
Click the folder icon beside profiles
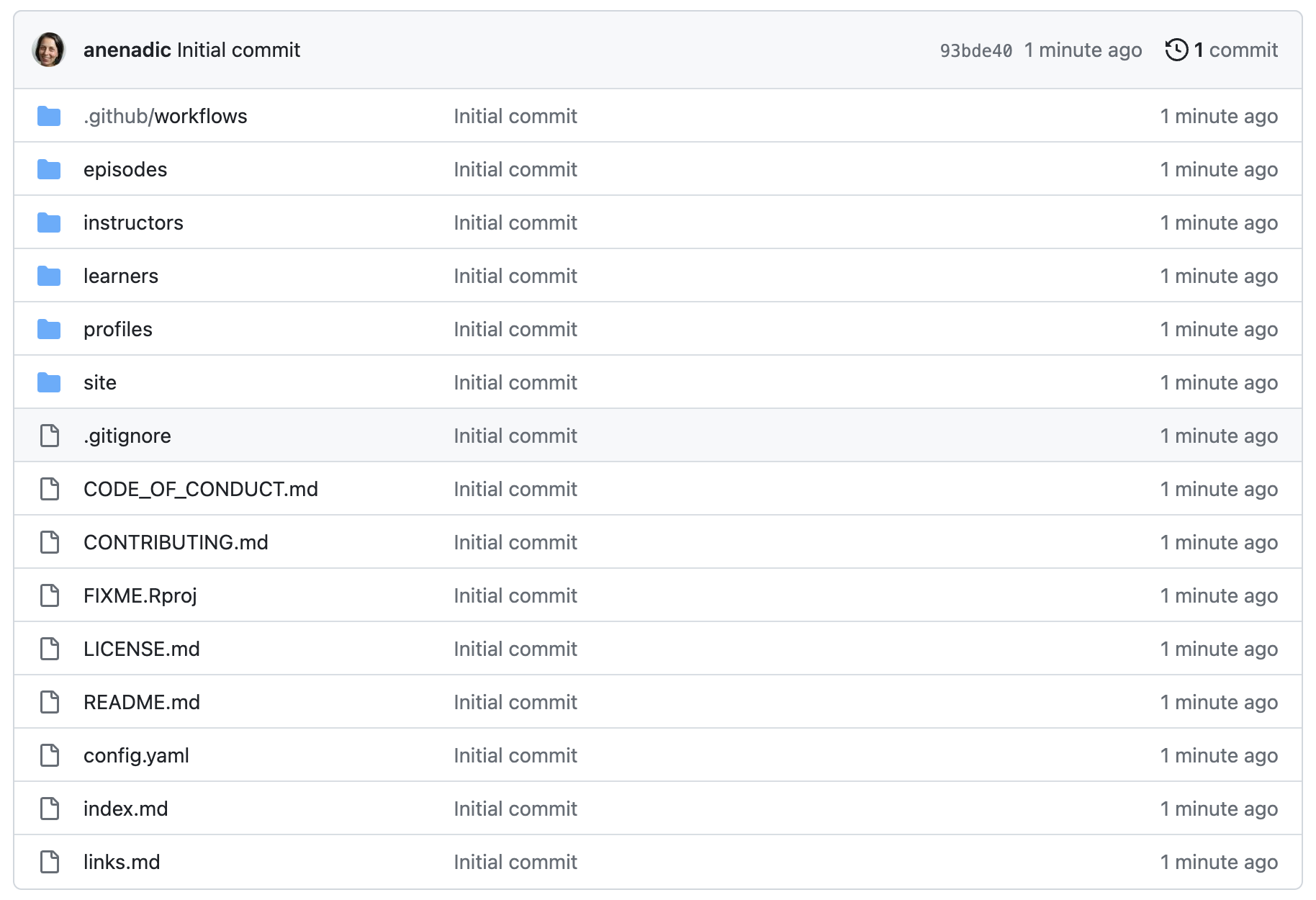click(49, 329)
